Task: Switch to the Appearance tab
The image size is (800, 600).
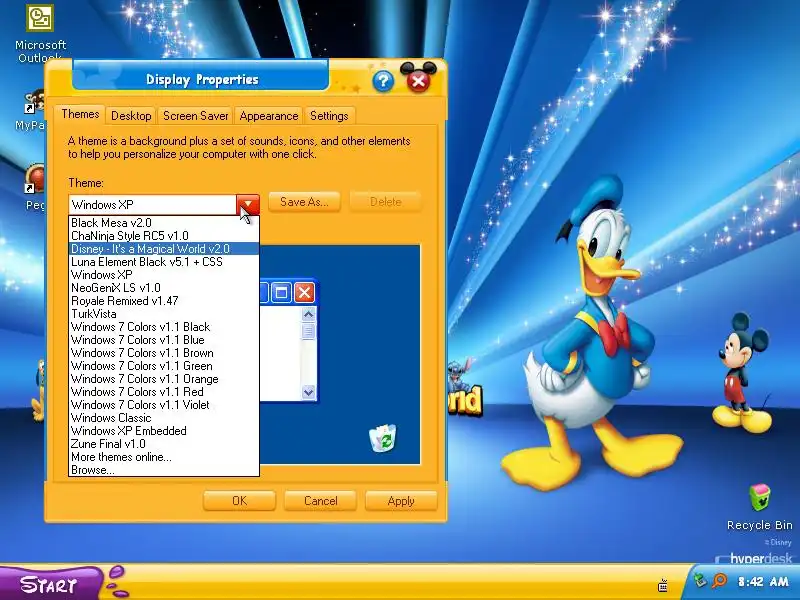Action: 269,116
